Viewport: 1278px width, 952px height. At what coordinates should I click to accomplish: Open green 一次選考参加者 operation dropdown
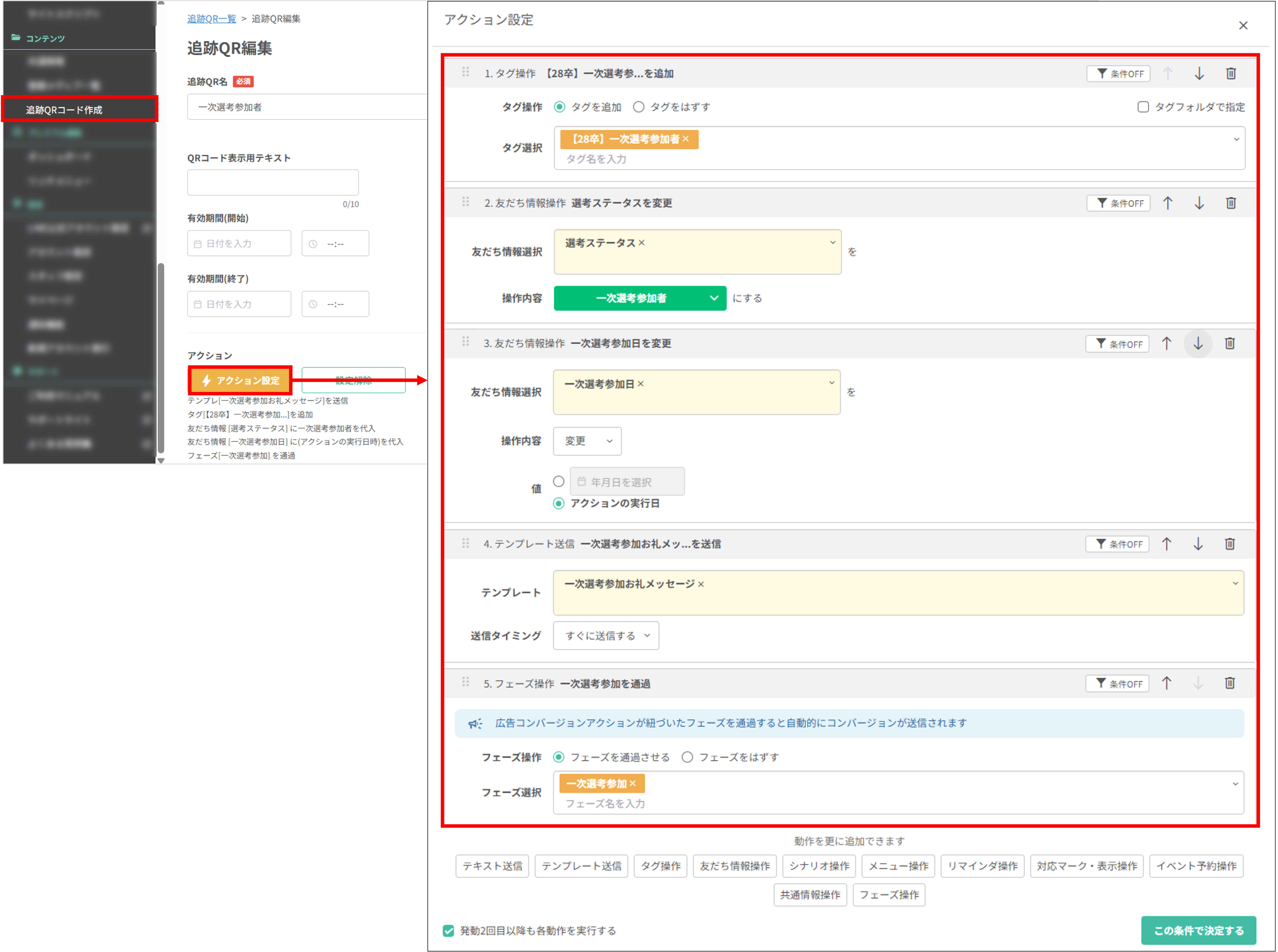(x=640, y=298)
